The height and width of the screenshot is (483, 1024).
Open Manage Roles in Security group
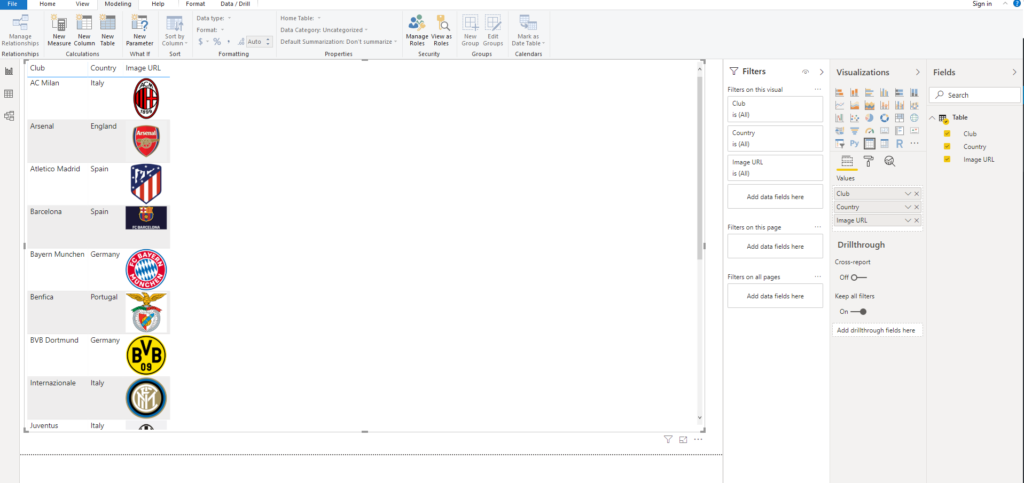[x=417, y=31]
